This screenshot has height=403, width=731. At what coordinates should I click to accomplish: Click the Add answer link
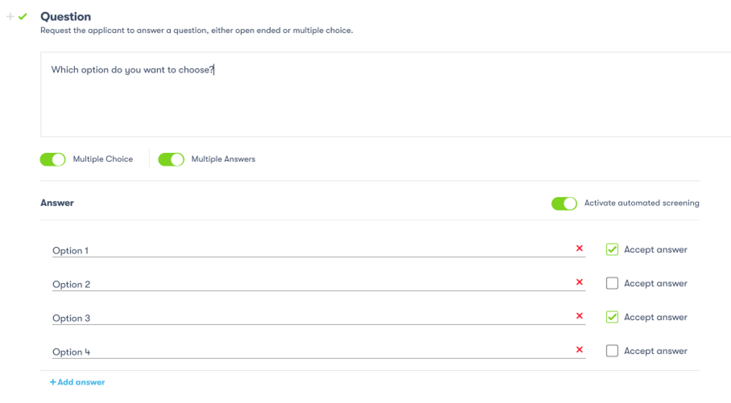click(77, 382)
